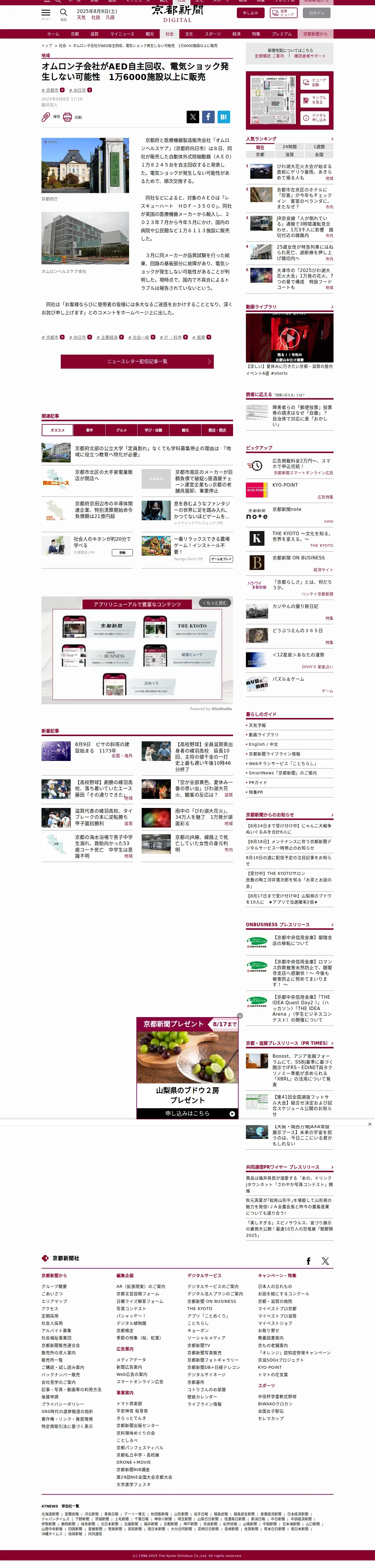Open サンプルを見る newspaper icon button
This screenshot has height=1568, width=375.
point(314,100)
